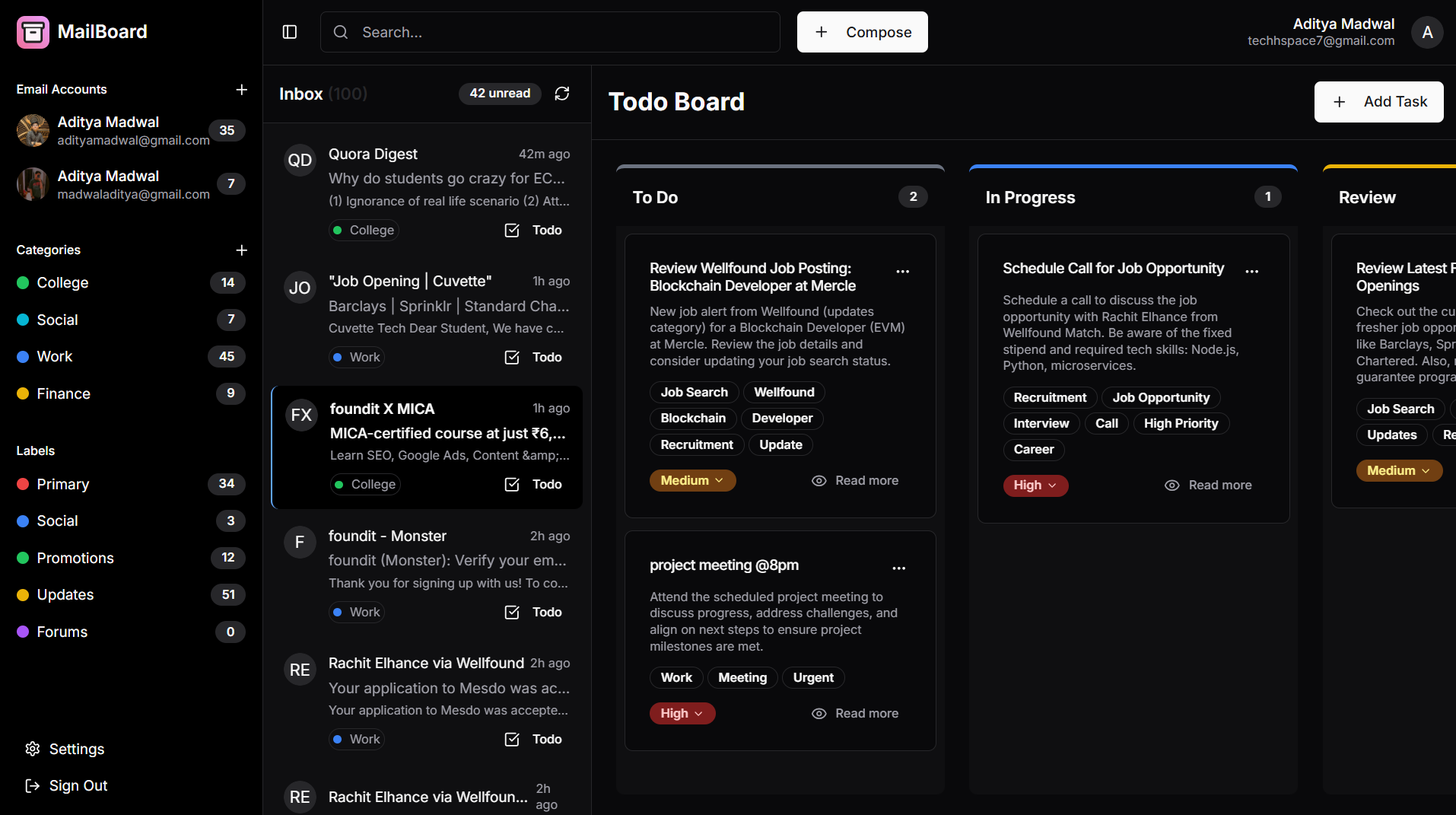Open Medium priority dropdown on Review Latest card
This screenshot has height=815, width=1456.
point(1399,471)
